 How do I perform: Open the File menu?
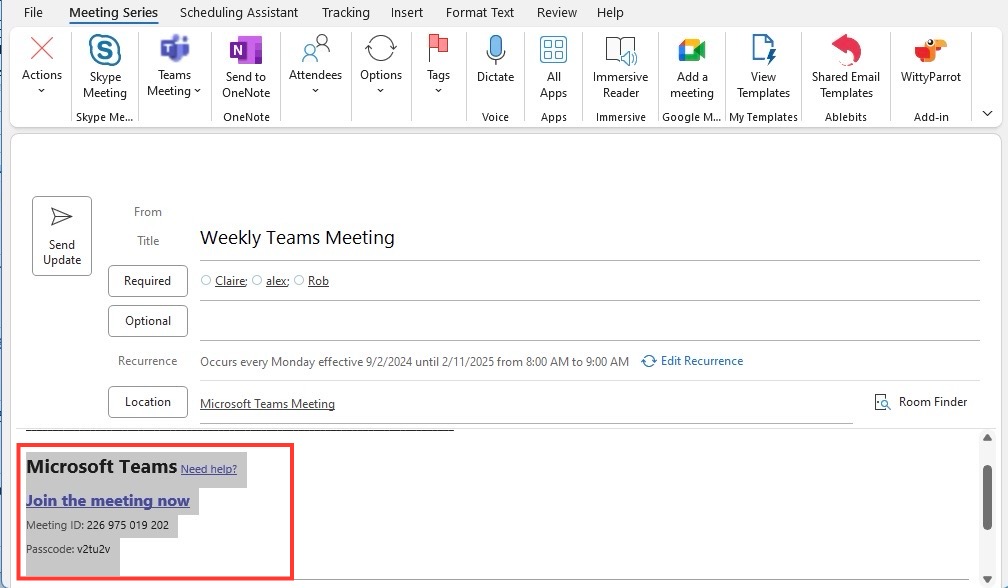[x=33, y=12]
